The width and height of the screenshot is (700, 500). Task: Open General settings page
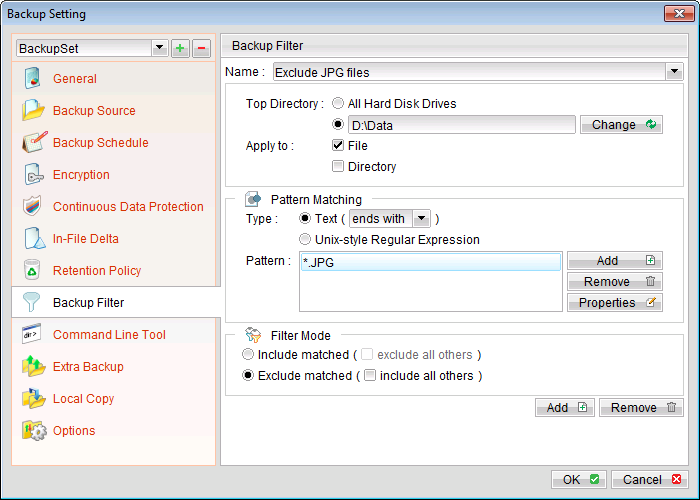[x=75, y=79]
